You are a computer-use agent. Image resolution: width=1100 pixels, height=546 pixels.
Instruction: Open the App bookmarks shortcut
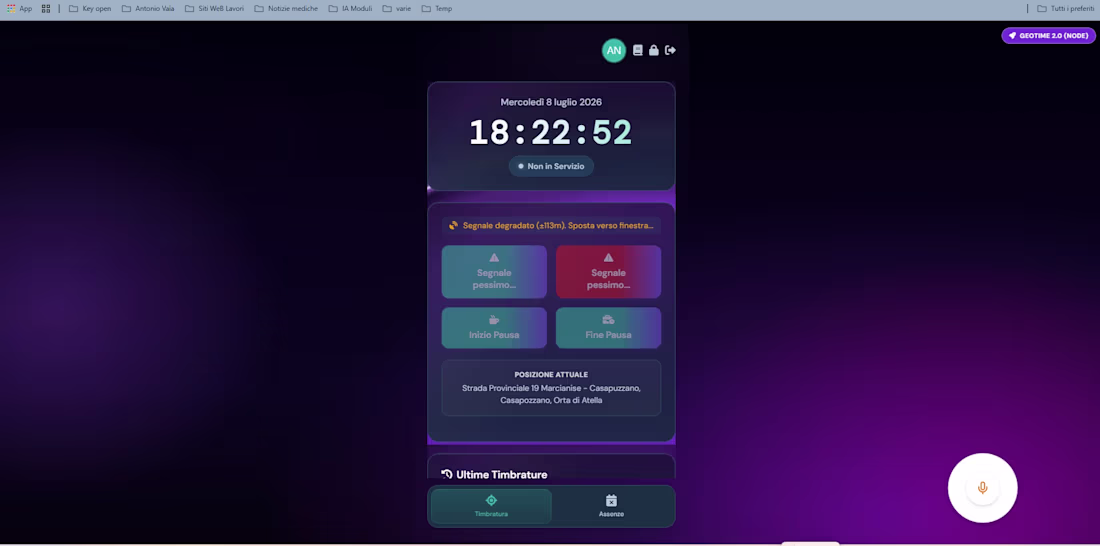[20, 8]
